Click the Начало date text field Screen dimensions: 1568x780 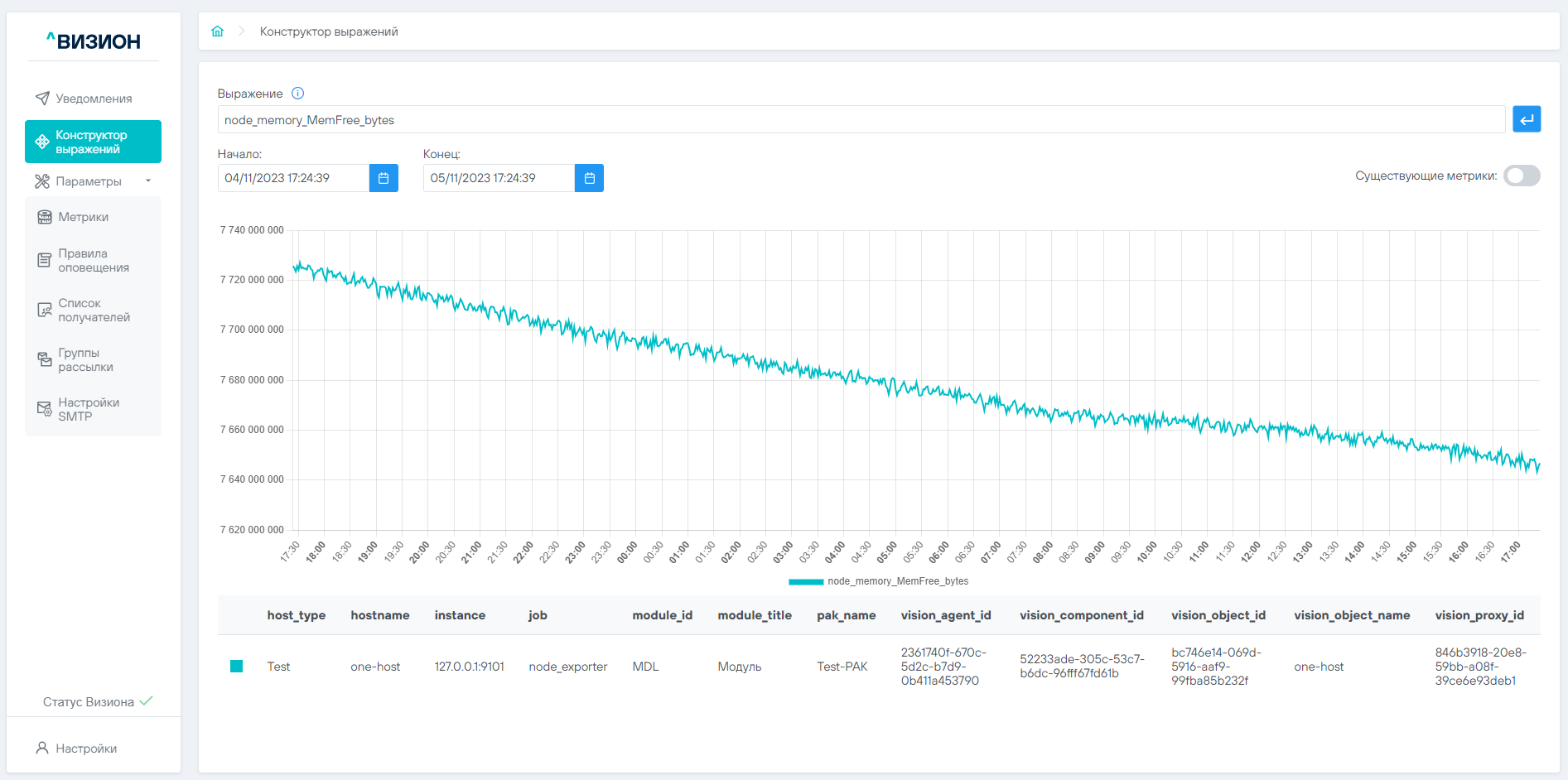tap(293, 178)
